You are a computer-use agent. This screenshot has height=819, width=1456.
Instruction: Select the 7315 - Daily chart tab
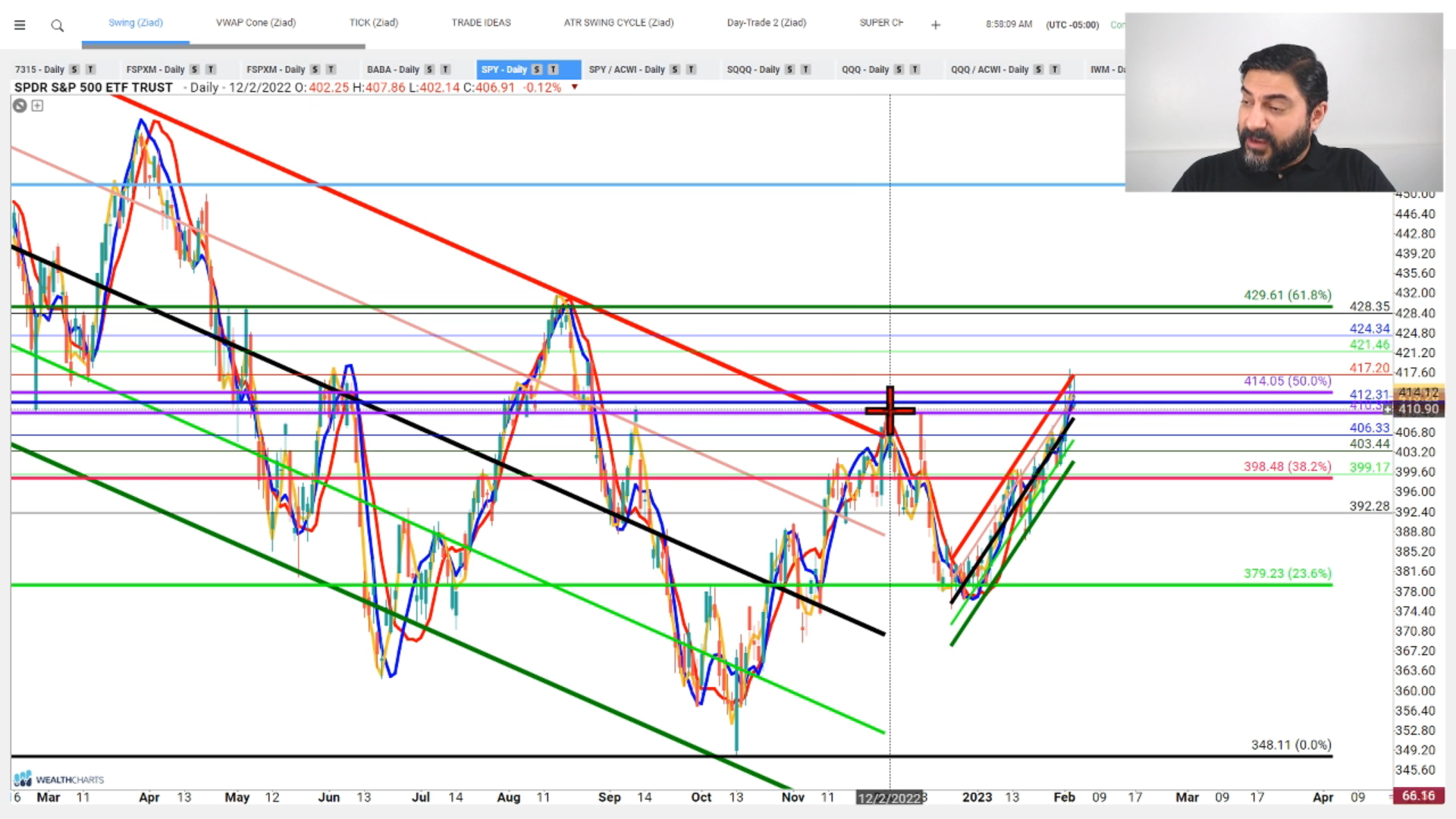(39, 69)
